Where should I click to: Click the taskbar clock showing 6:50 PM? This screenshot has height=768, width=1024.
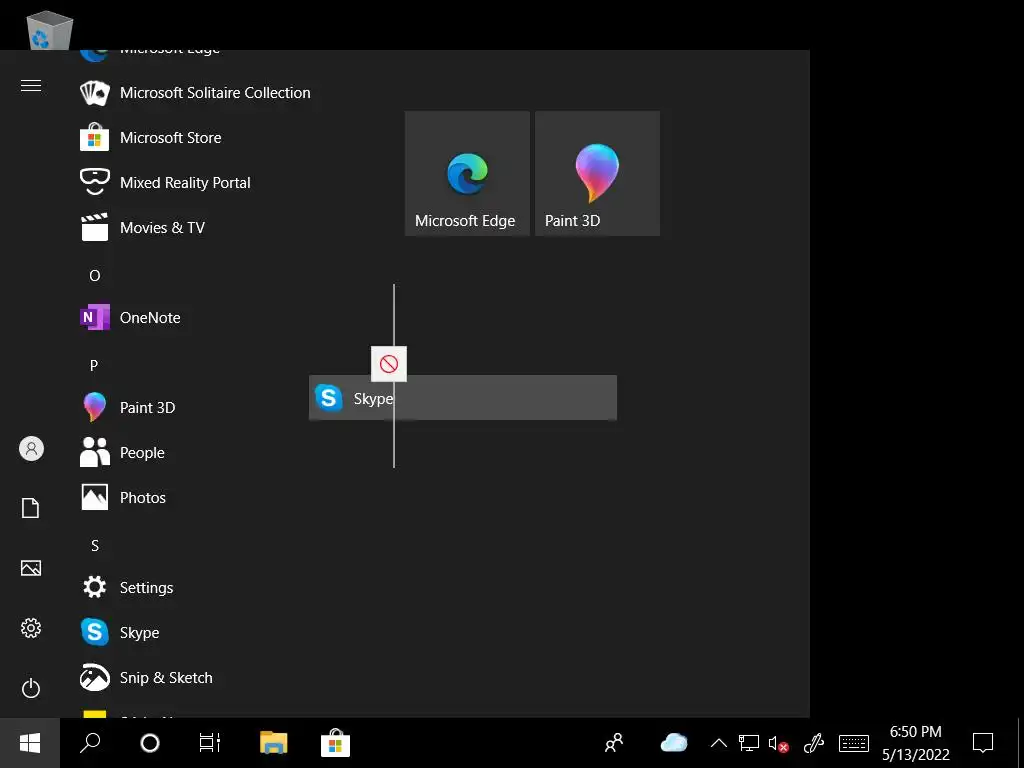click(916, 743)
